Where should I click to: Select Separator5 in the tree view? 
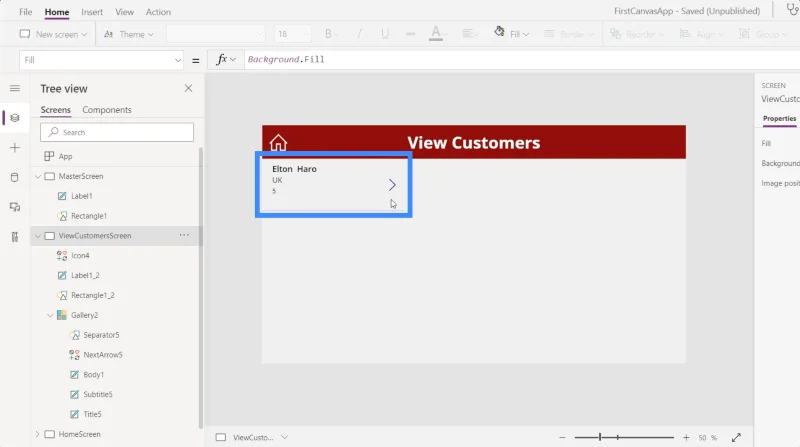pos(101,335)
